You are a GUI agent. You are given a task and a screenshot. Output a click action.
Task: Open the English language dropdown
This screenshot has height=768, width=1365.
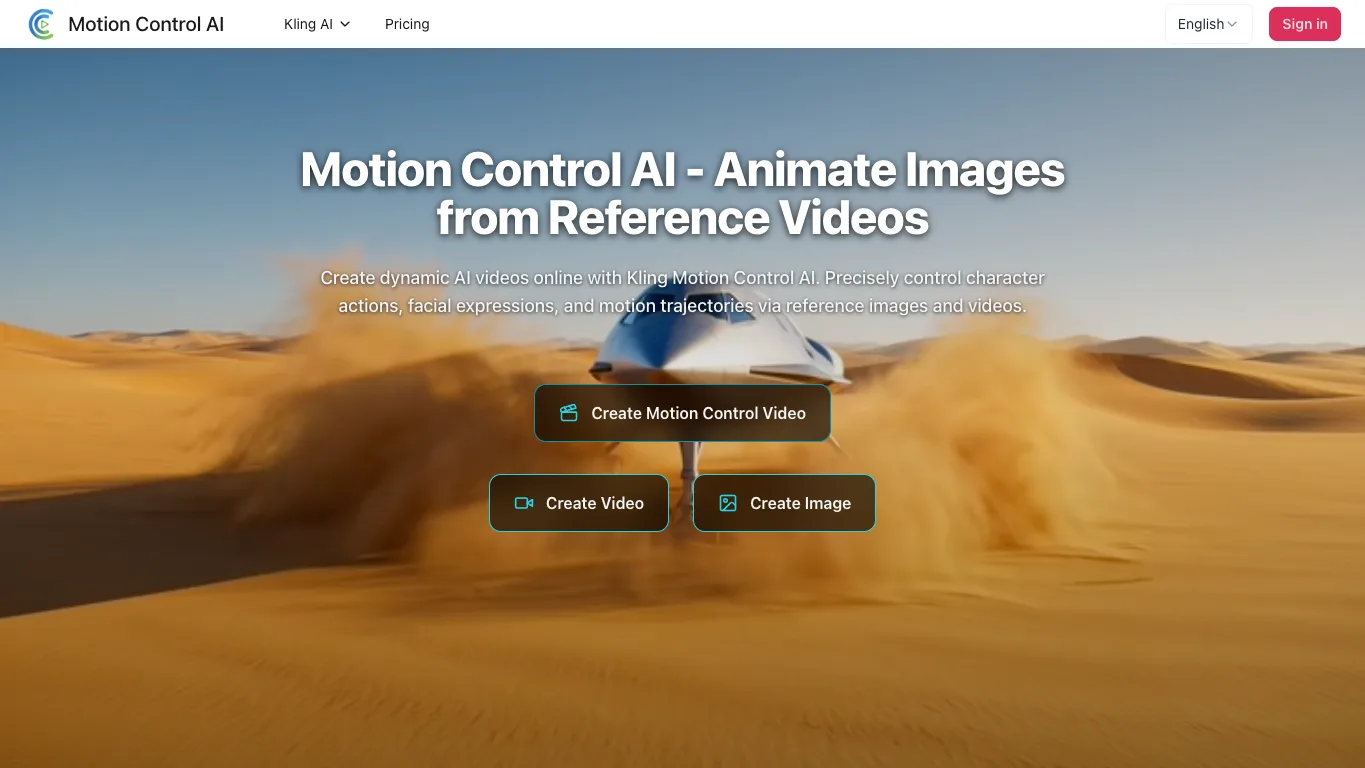(1208, 24)
